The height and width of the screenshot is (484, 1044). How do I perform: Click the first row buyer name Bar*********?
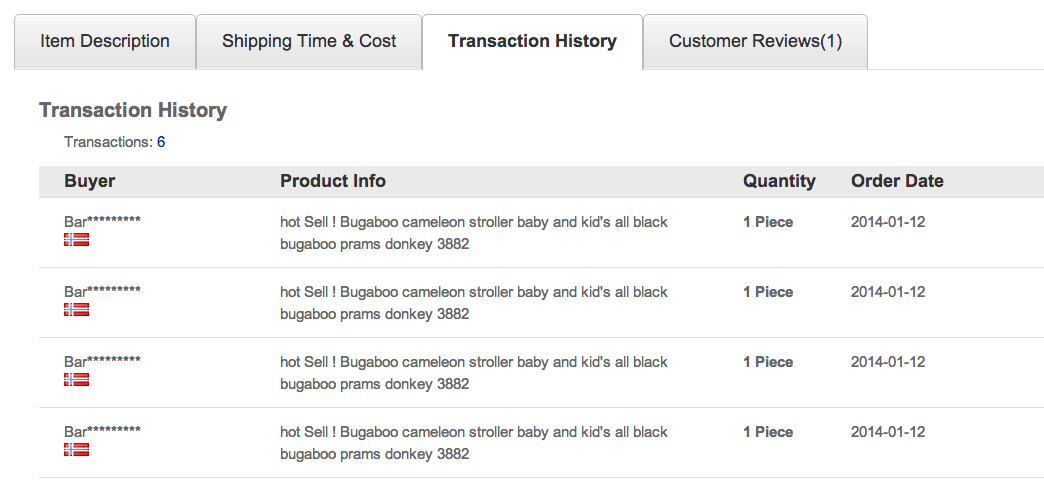coord(103,221)
